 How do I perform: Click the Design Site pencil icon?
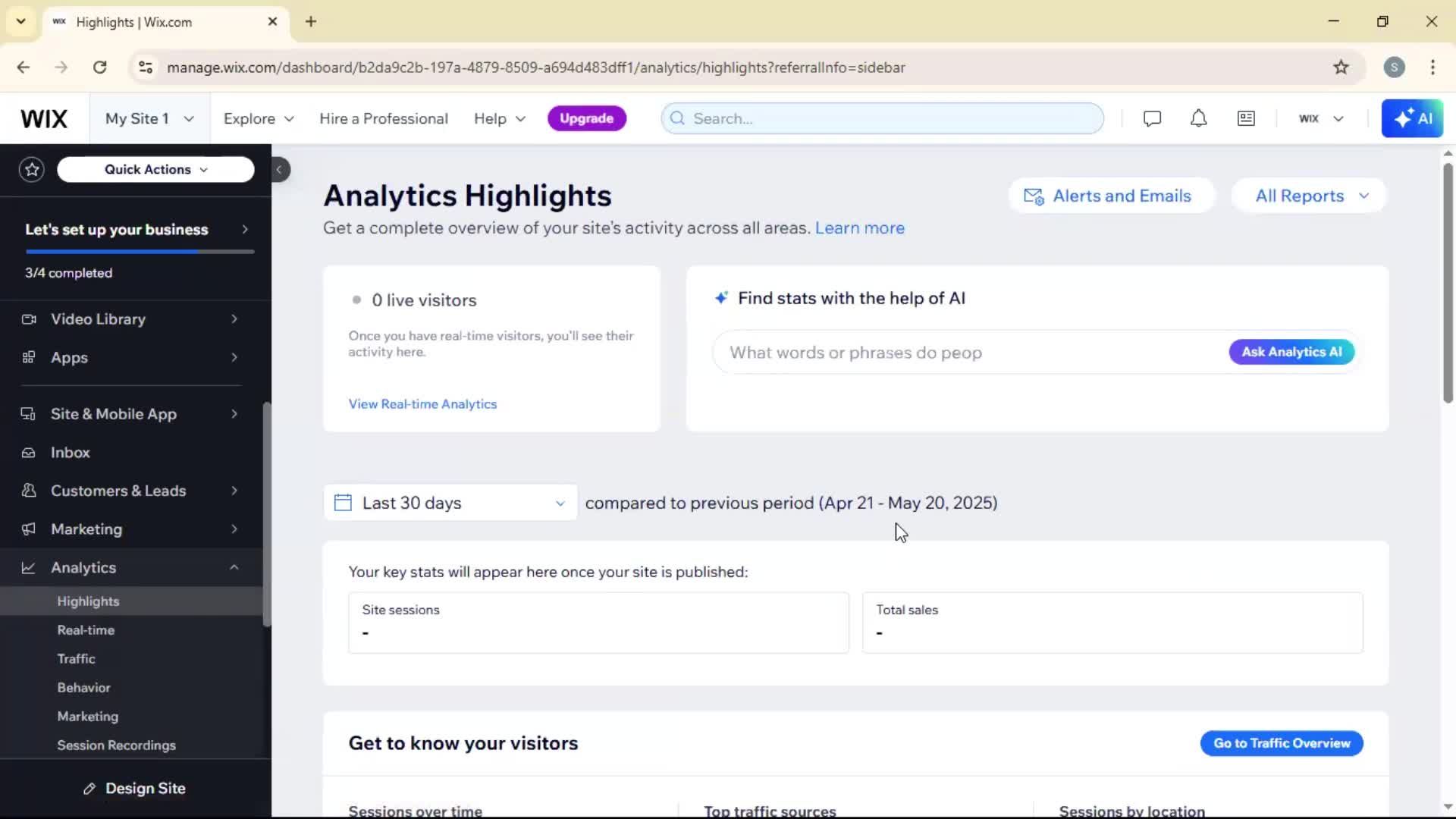click(x=89, y=789)
